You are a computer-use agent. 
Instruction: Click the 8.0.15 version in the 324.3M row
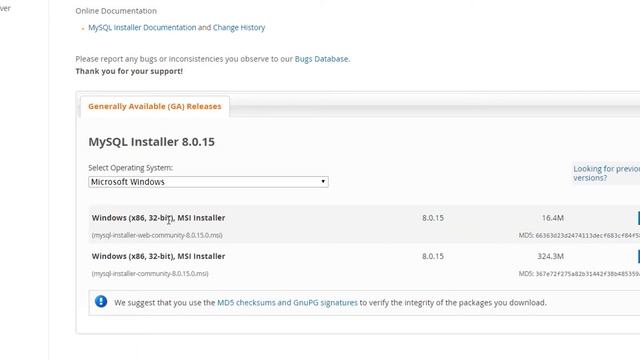point(433,256)
